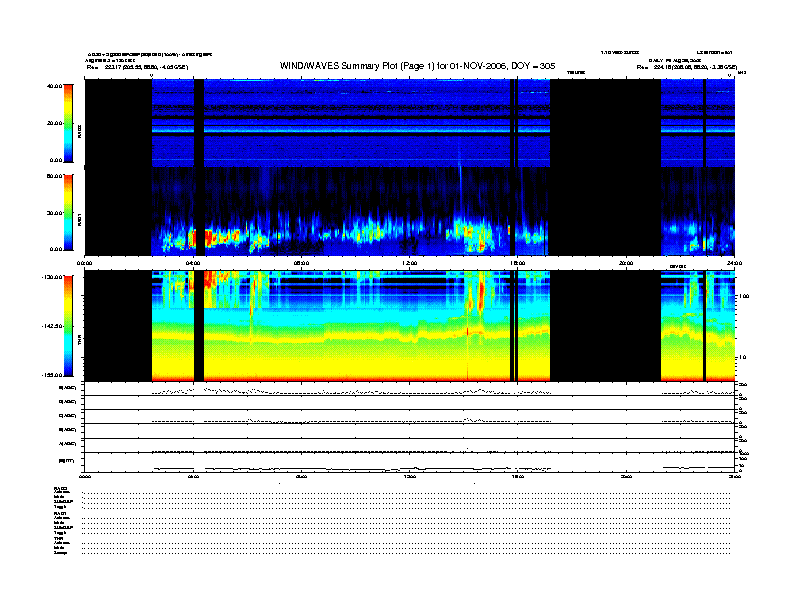792x612 pixels.
Task: Click the 24:00 tick label under RAD1 spectrogram
Action: pyautogui.click(x=734, y=263)
